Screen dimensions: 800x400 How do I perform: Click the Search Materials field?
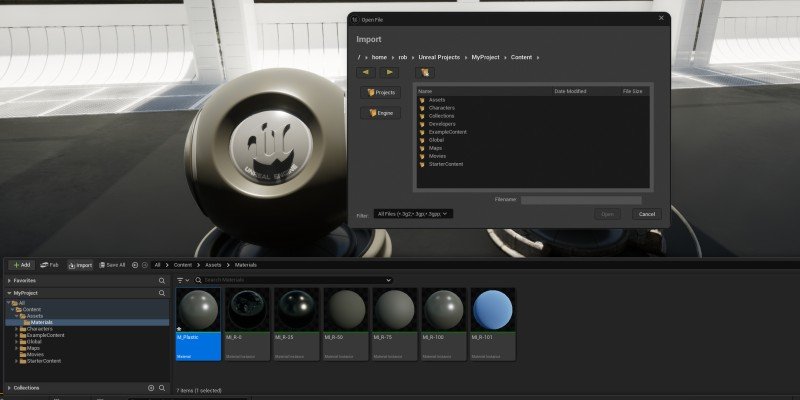[294, 280]
